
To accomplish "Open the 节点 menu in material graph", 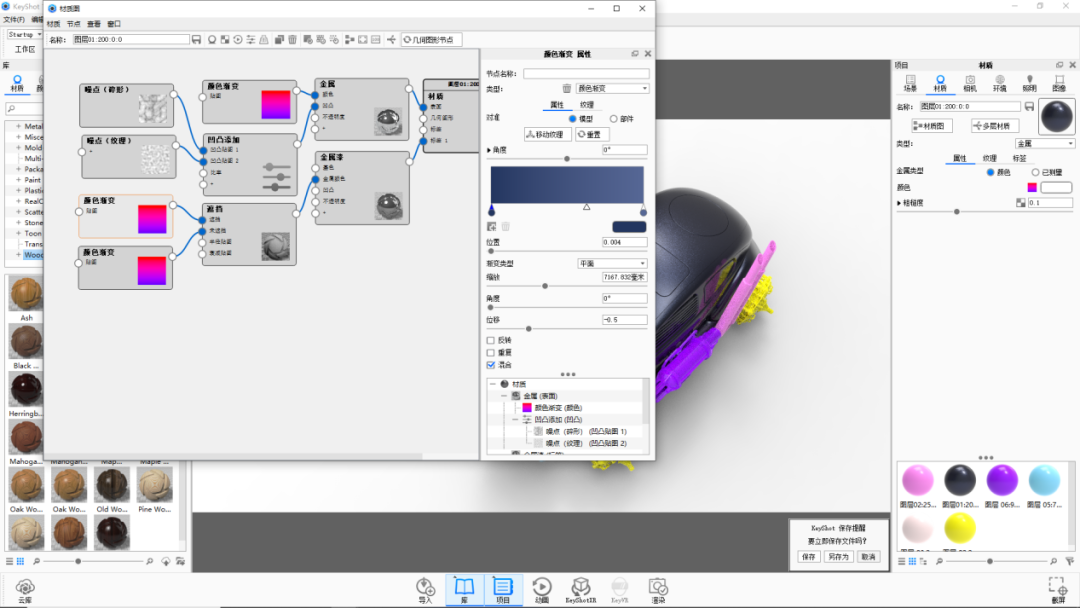I will point(74,24).
